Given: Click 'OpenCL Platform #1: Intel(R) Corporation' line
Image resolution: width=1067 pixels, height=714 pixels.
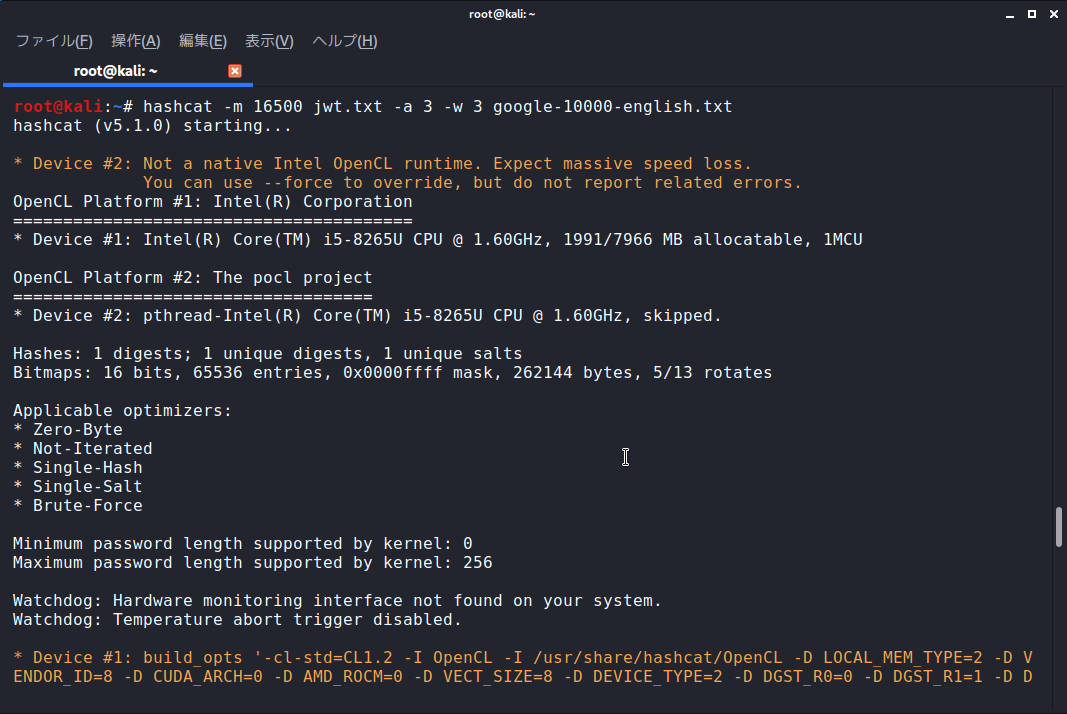Looking at the screenshot, I should pos(212,201).
